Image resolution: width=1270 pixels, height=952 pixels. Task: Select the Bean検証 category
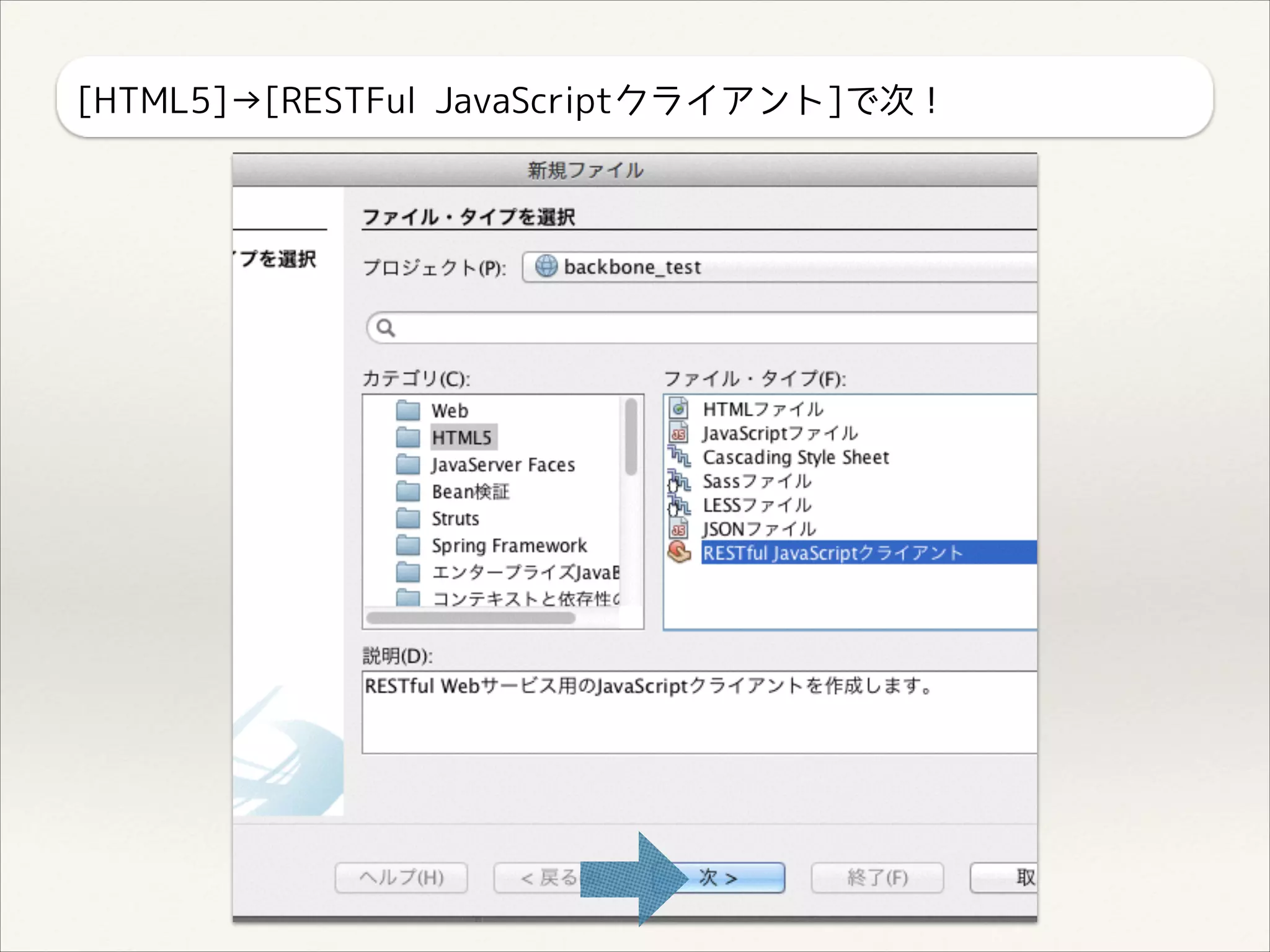pyautogui.click(x=470, y=491)
